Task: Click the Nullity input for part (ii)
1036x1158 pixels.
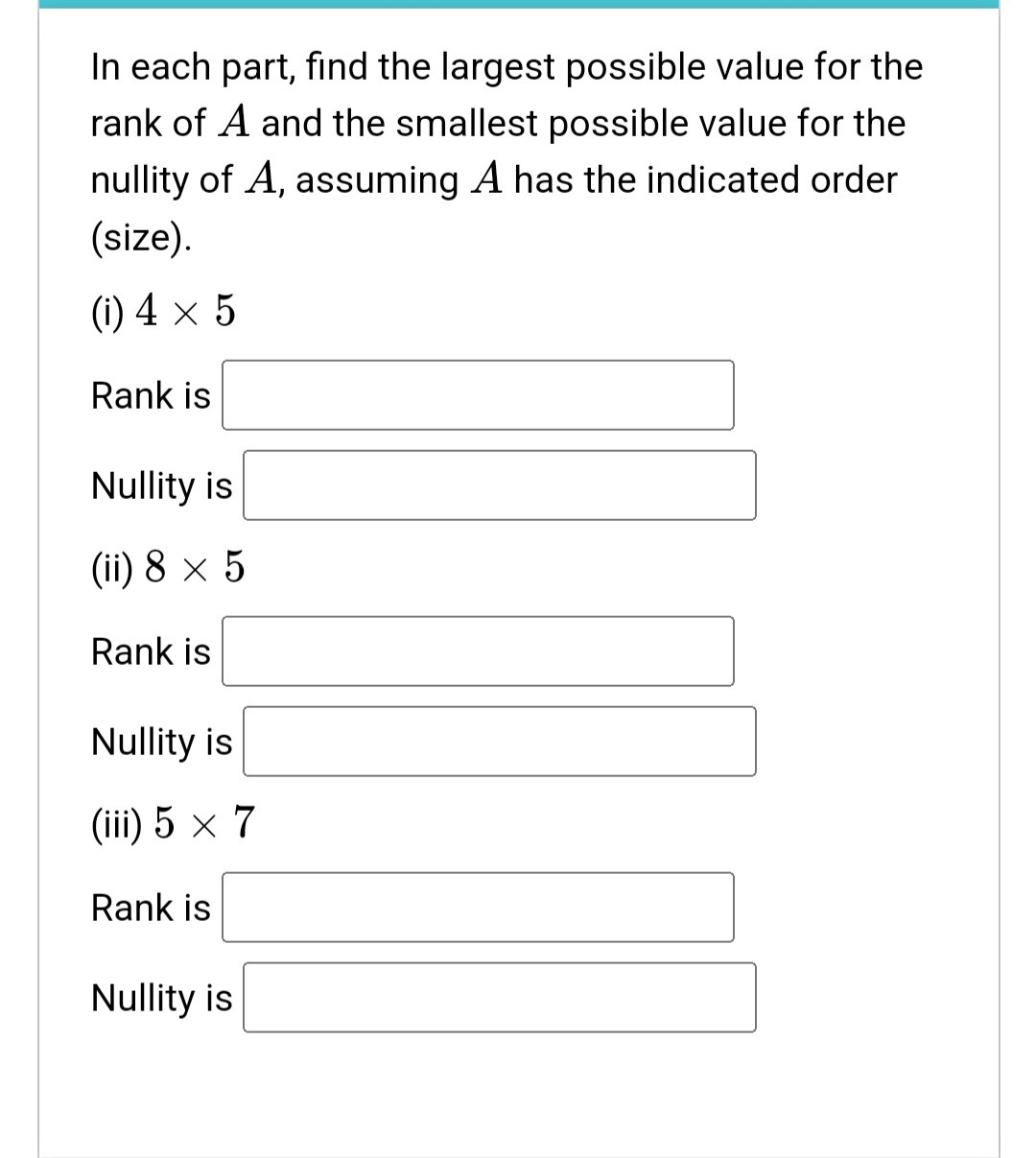Action: [x=499, y=742]
